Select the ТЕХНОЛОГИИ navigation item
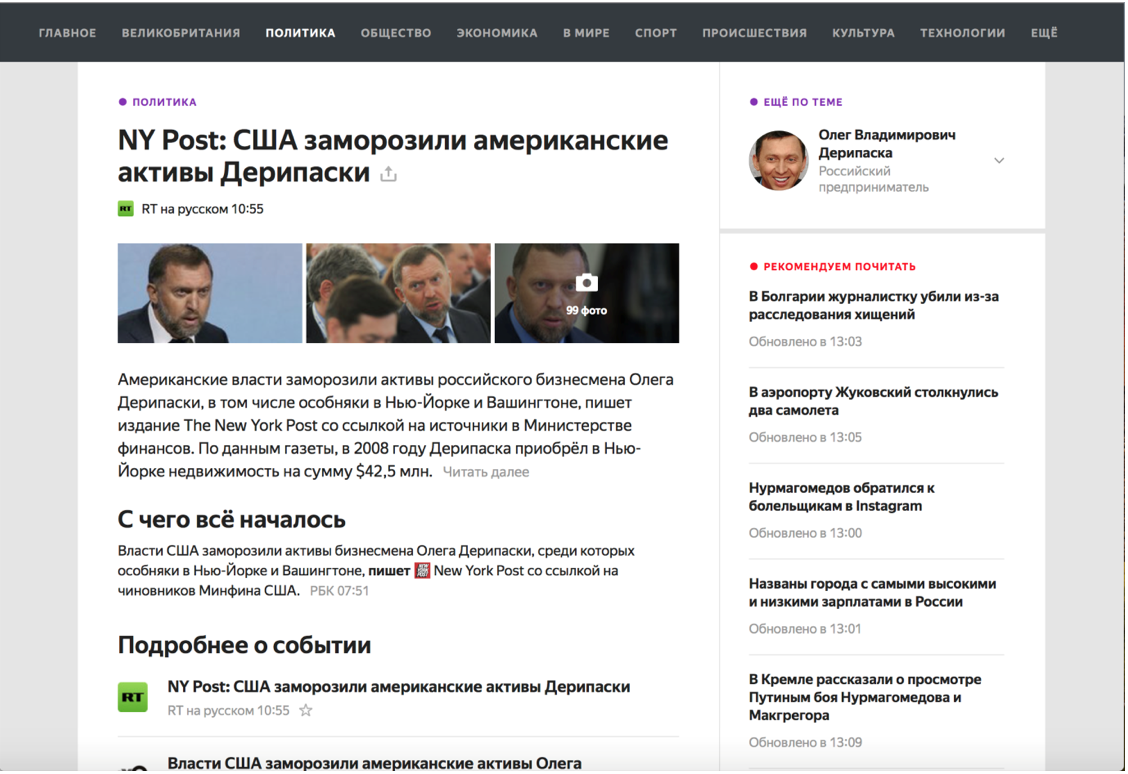Viewport: 1128px width, 774px height. 962,33
